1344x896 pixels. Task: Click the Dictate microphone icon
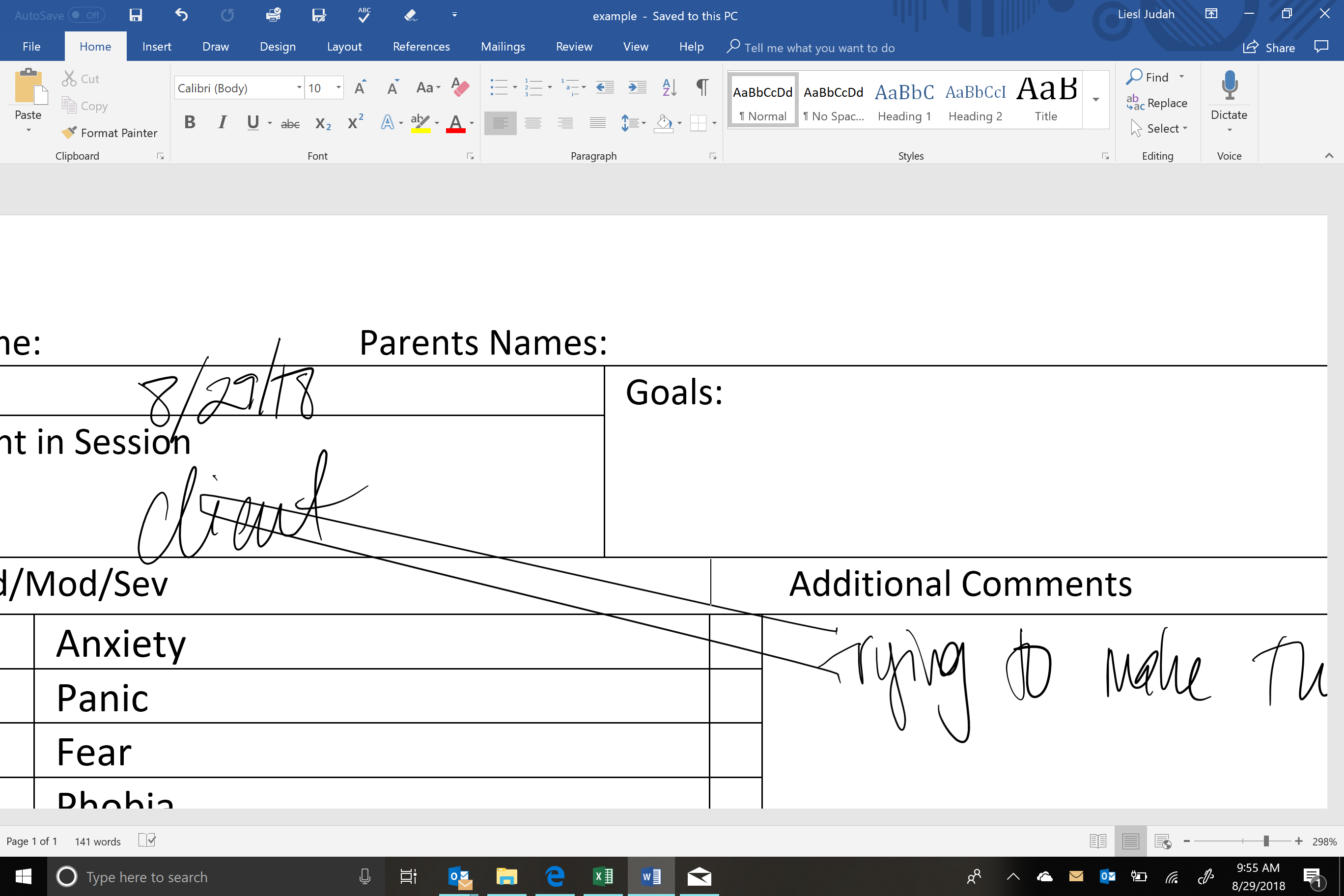click(1229, 85)
